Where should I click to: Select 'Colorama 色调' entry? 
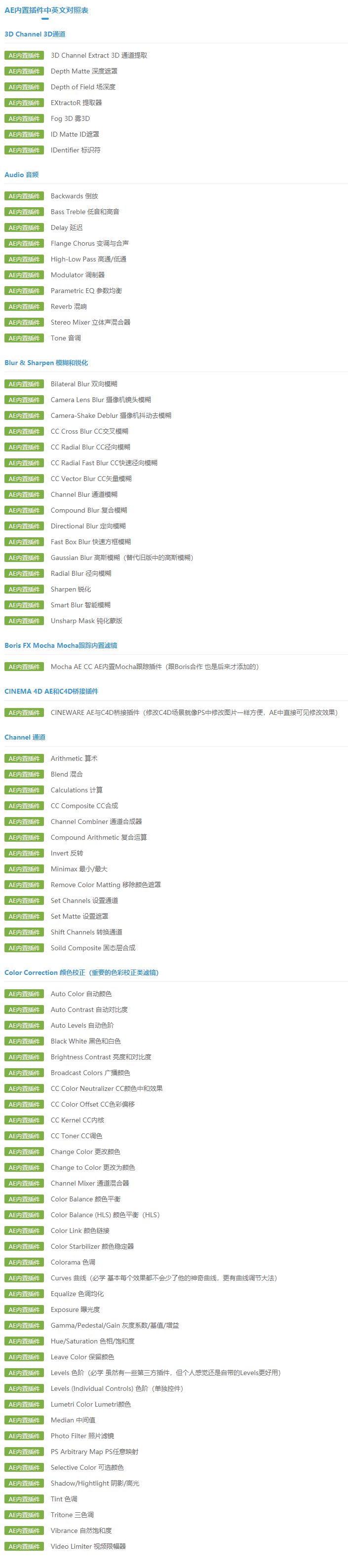point(73,1263)
